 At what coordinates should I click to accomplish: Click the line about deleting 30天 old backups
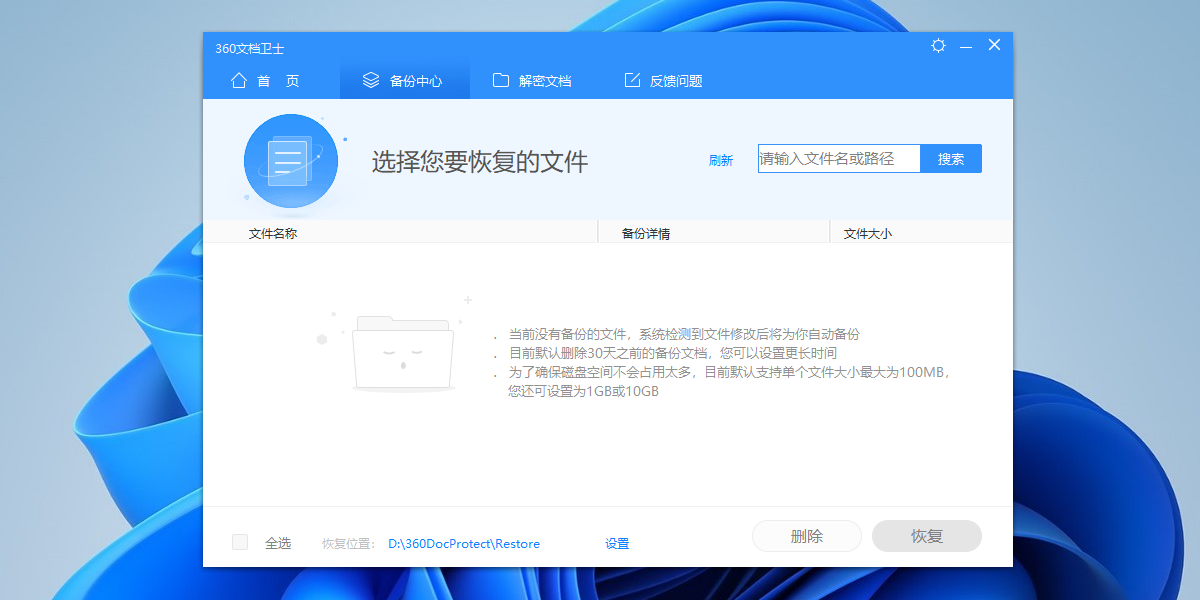point(673,353)
